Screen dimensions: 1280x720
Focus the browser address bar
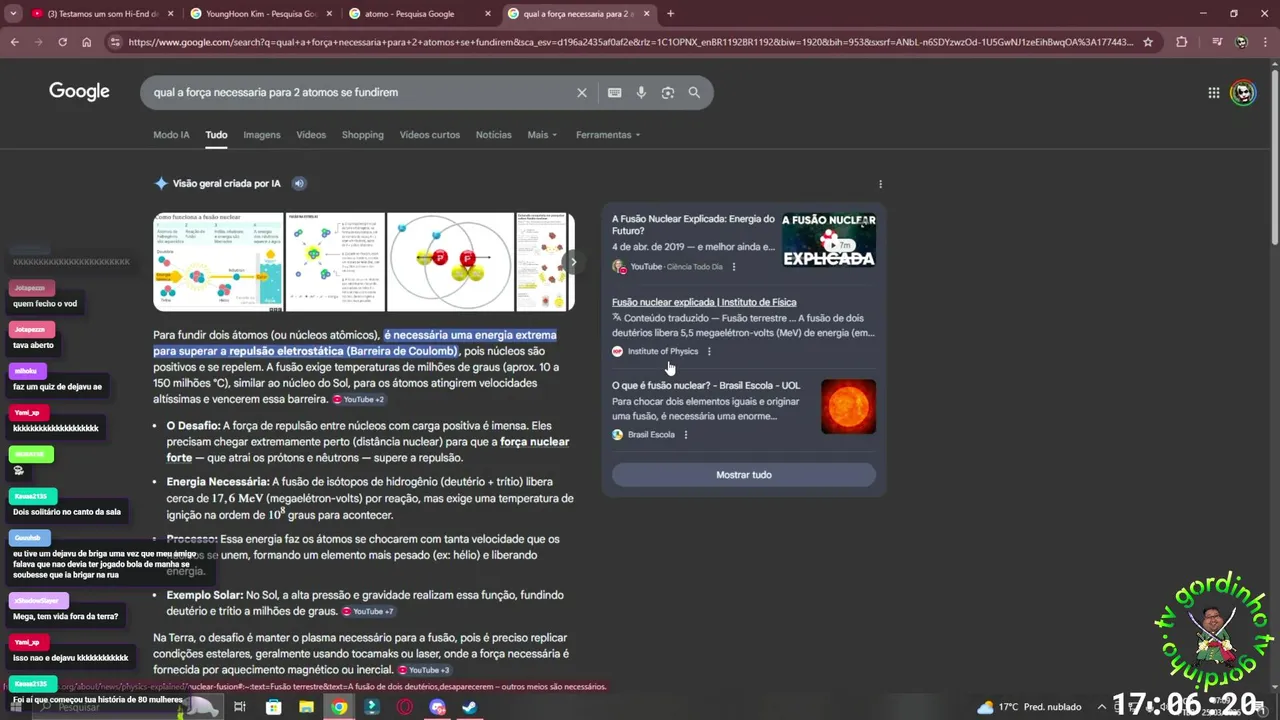pyautogui.click(x=630, y=42)
